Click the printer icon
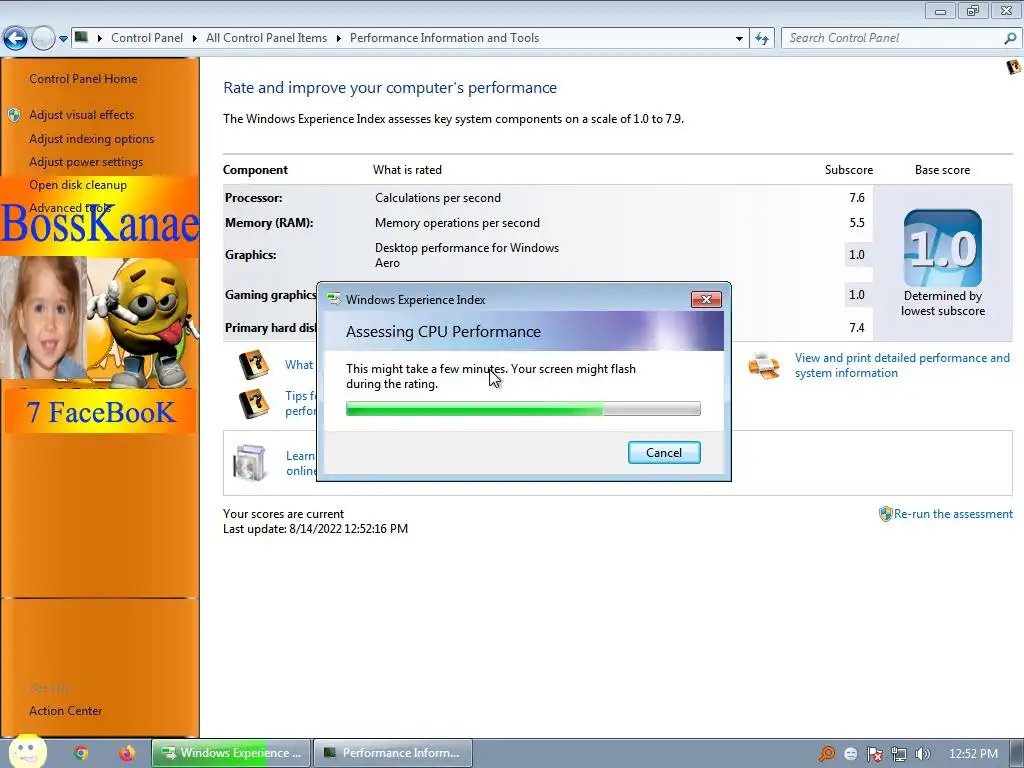The height and width of the screenshot is (768, 1024). coord(764,365)
